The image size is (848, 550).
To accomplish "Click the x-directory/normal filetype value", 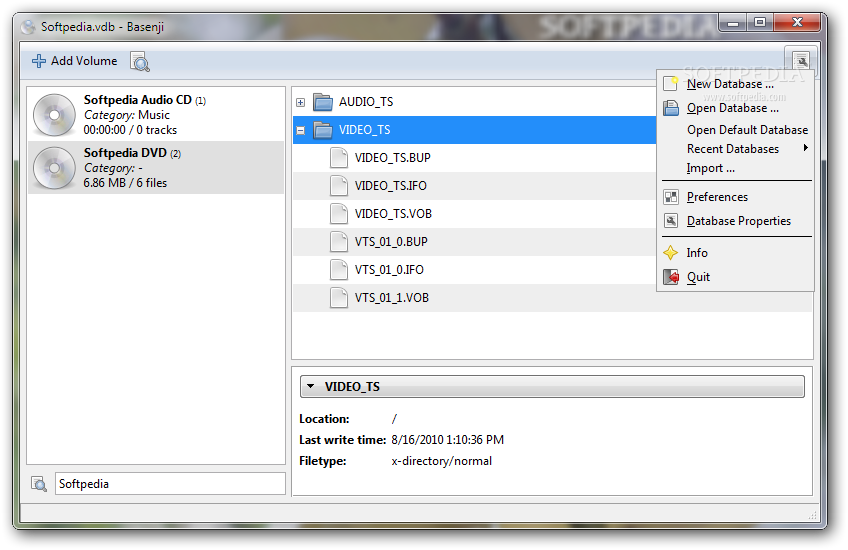I will click(x=441, y=461).
